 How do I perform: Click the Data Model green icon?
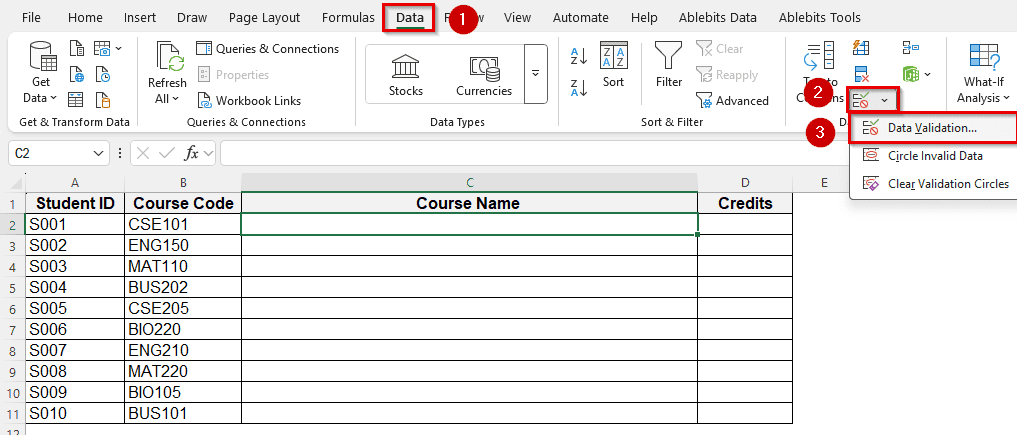click(x=910, y=74)
